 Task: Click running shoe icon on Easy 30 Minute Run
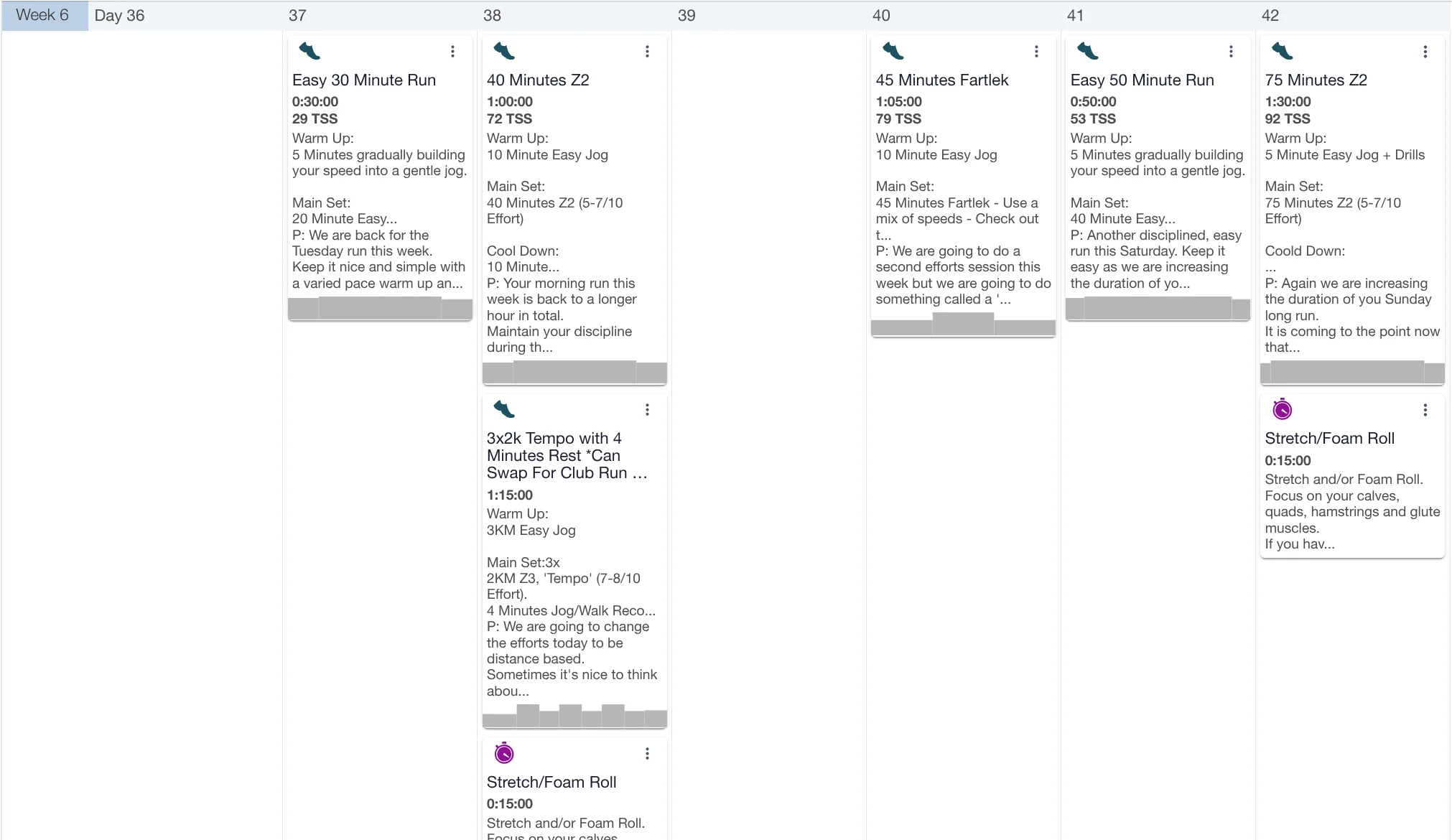coord(310,51)
